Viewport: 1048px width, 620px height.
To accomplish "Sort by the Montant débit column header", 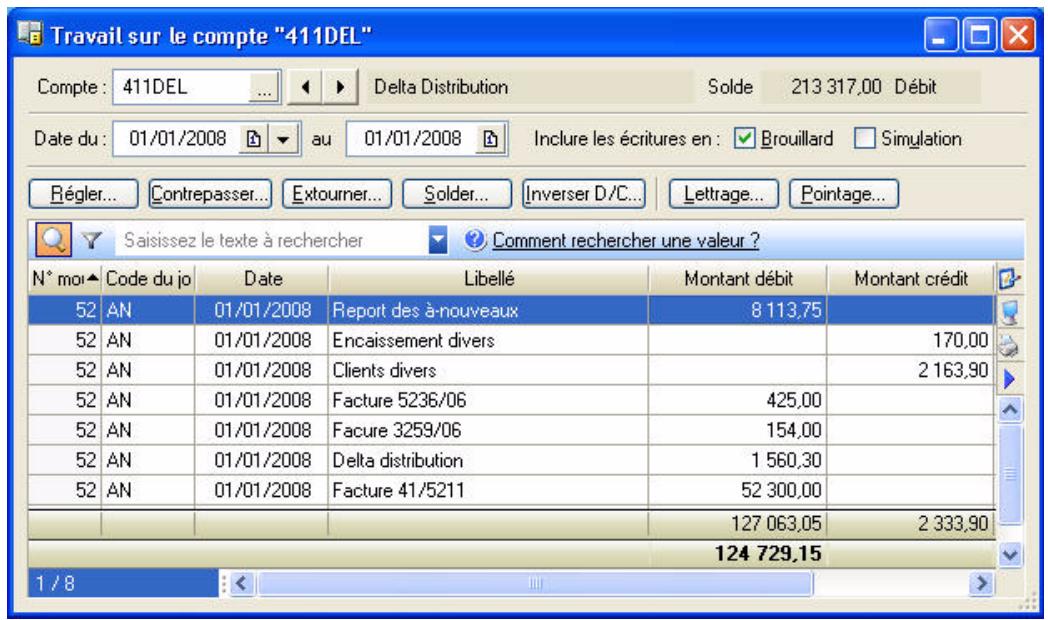I will click(x=738, y=279).
